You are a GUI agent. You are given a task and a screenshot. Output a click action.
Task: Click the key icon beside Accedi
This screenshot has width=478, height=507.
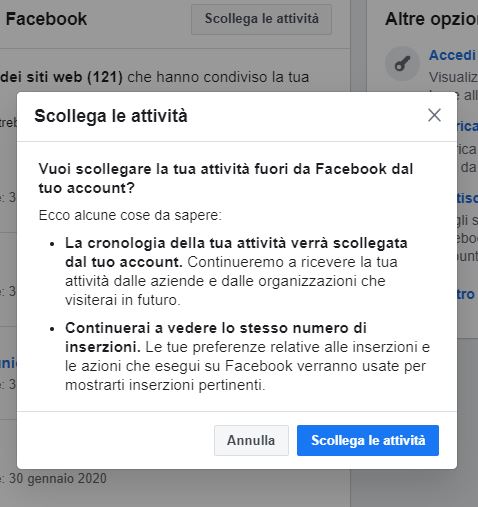point(402,63)
